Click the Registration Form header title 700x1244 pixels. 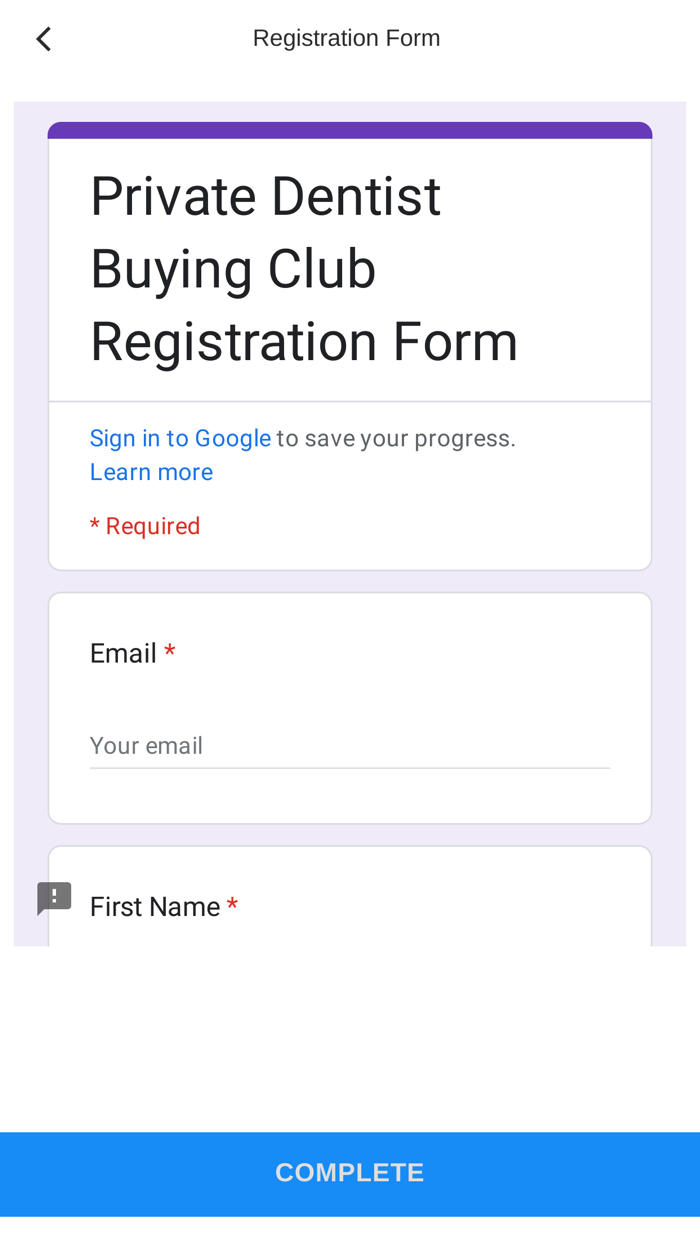pos(346,38)
